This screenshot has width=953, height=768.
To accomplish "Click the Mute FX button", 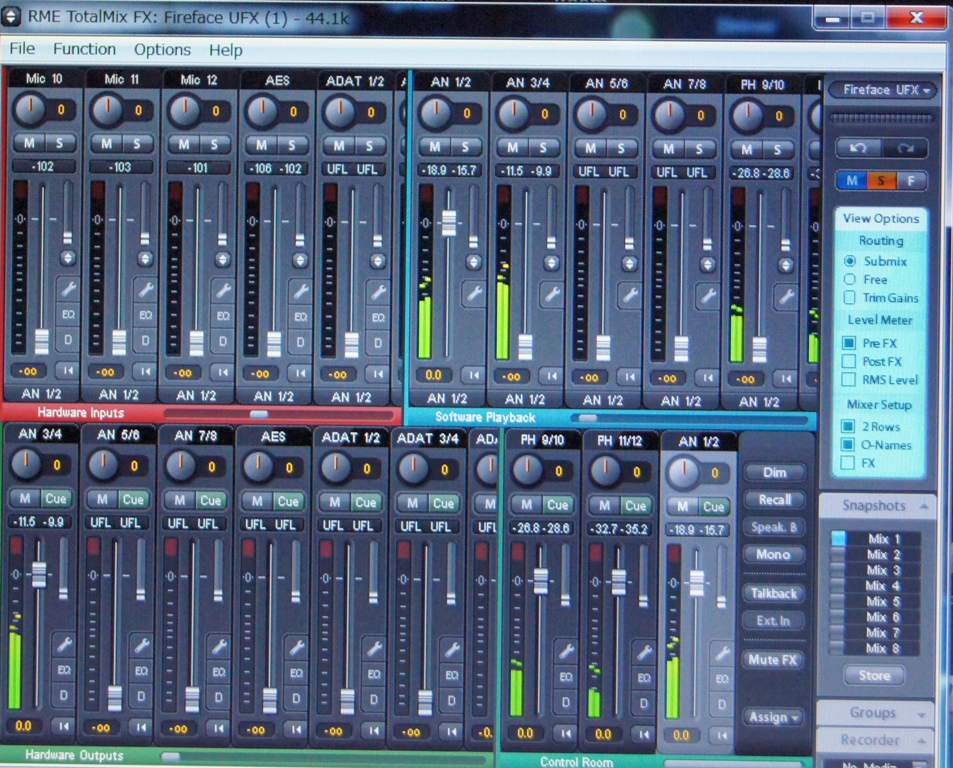I will click(772, 660).
